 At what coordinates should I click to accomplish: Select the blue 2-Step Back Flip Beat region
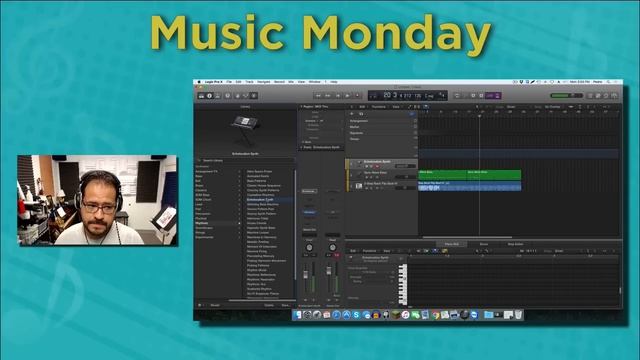pos(469,186)
